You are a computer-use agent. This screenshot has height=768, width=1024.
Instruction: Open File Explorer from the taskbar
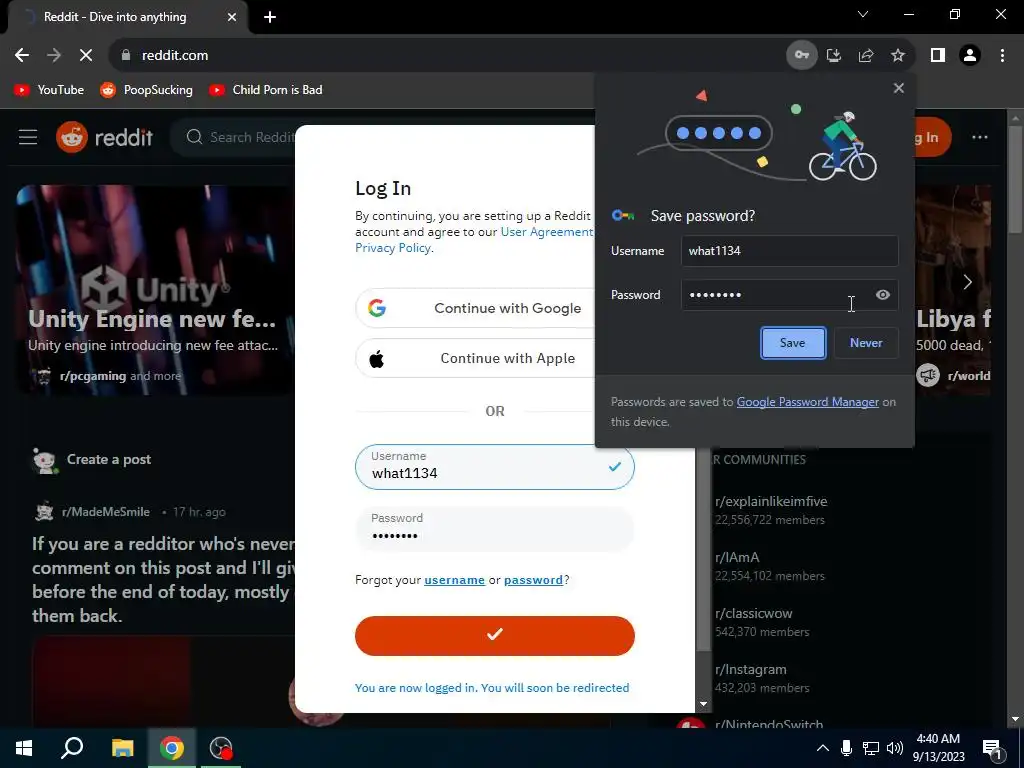coord(122,748)
